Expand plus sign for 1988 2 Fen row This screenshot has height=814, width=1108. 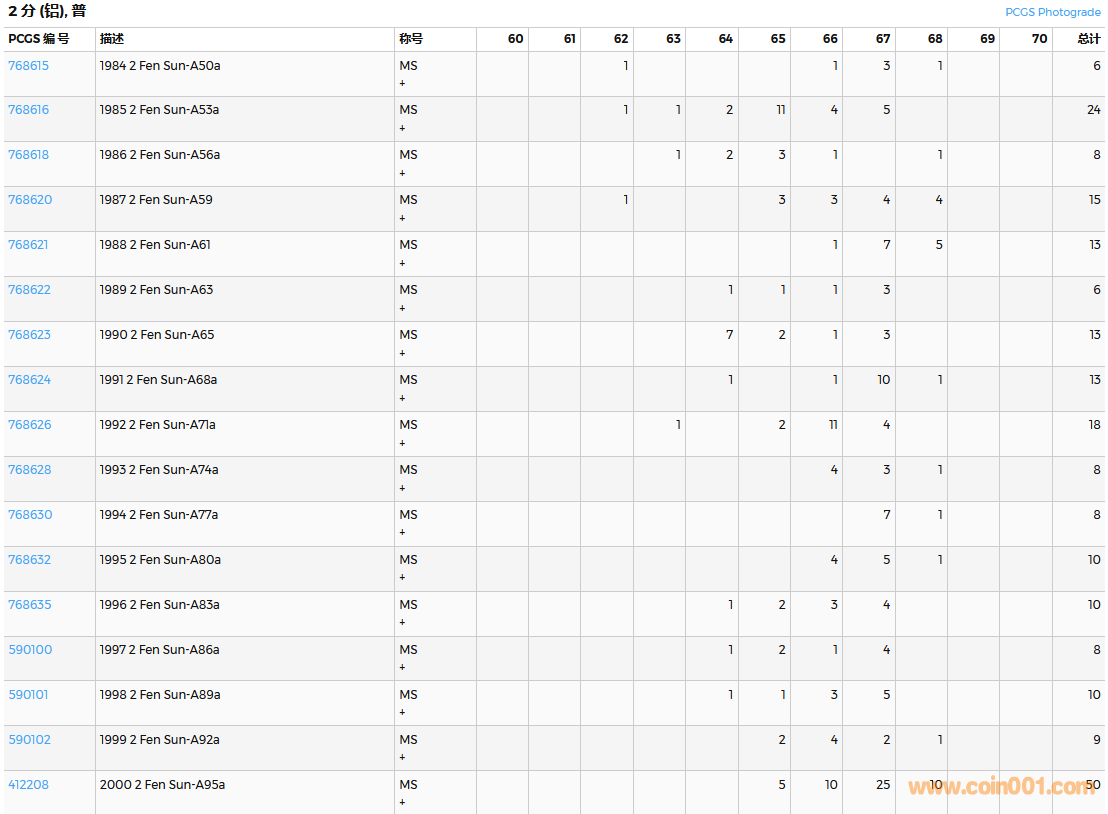(x=402, y=263)
